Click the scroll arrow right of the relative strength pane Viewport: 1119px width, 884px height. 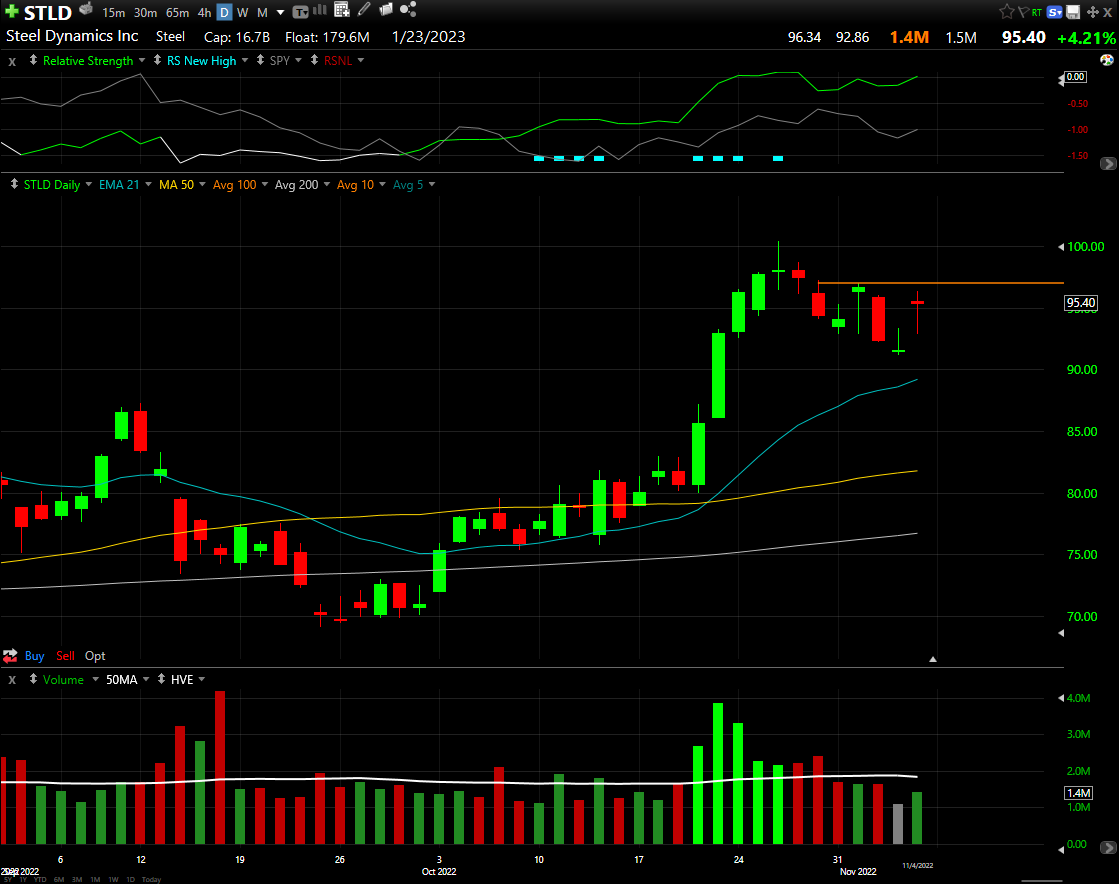1108,163
